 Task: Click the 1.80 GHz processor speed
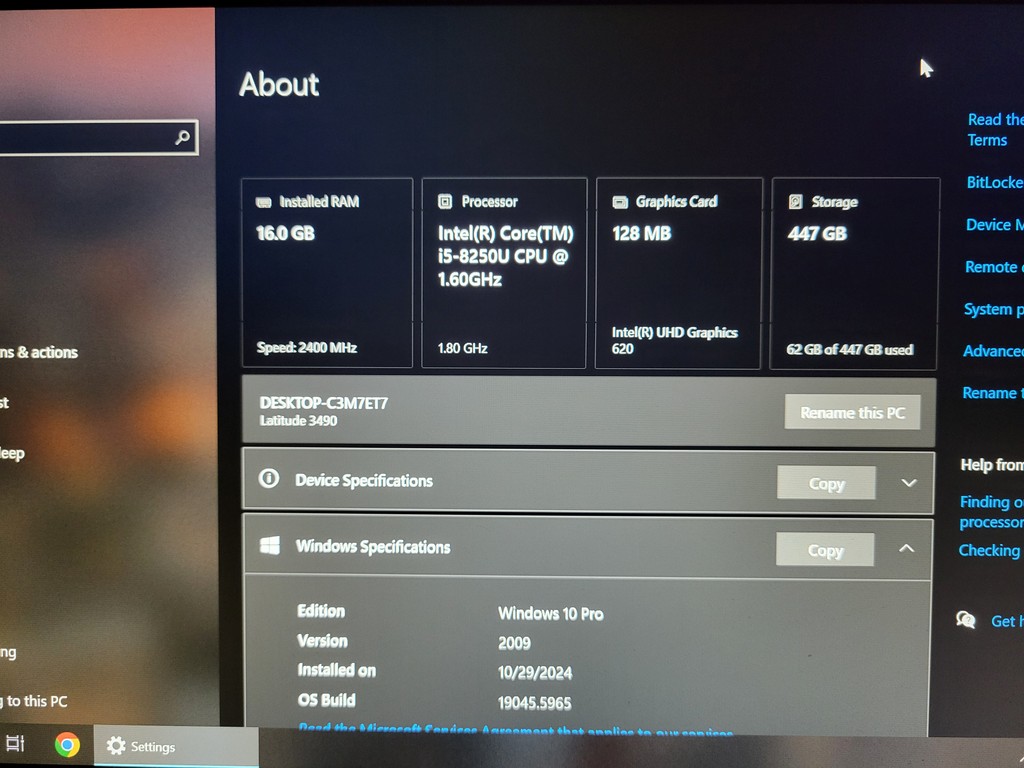[462, 349]
